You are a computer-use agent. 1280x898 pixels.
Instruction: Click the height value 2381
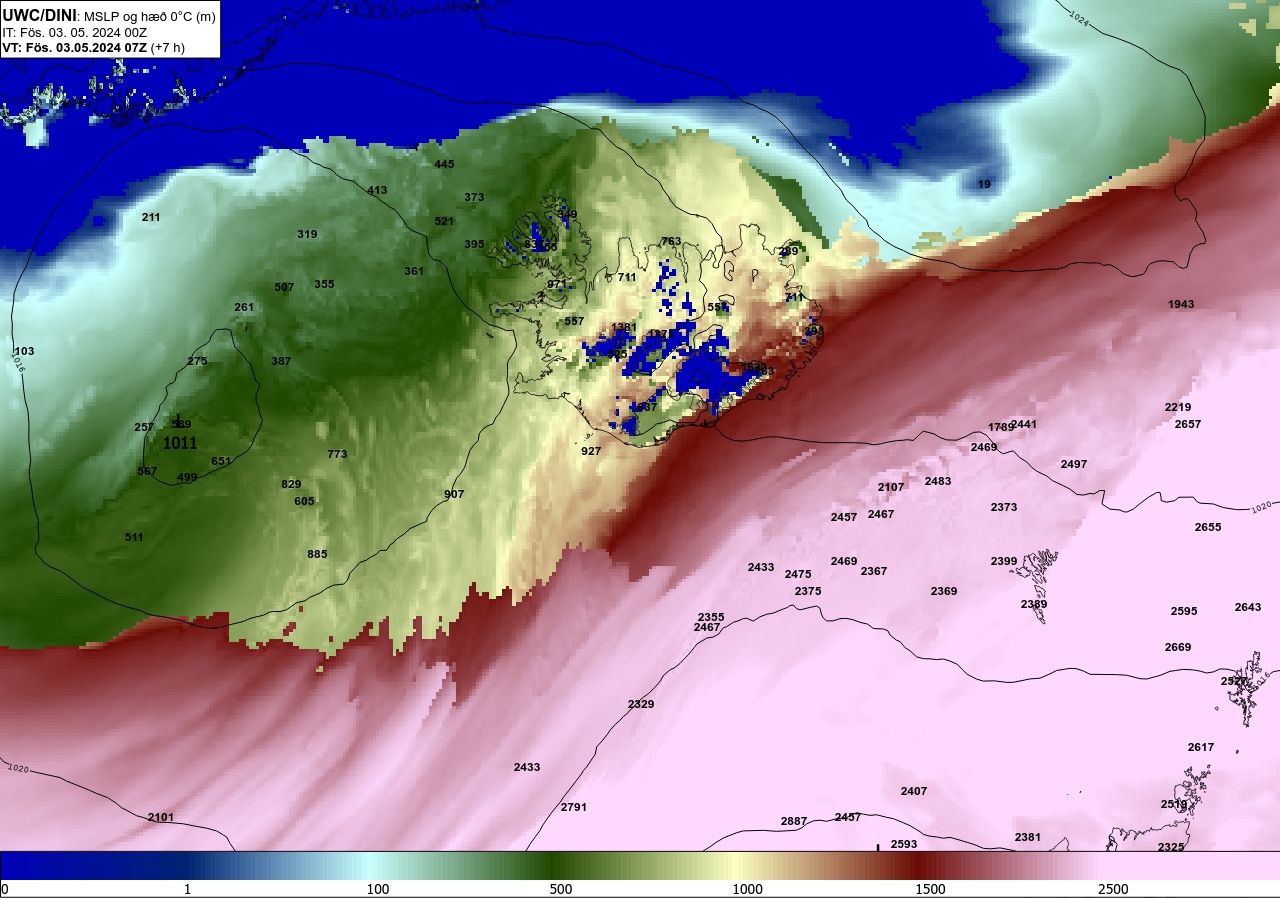[1028, 837]
